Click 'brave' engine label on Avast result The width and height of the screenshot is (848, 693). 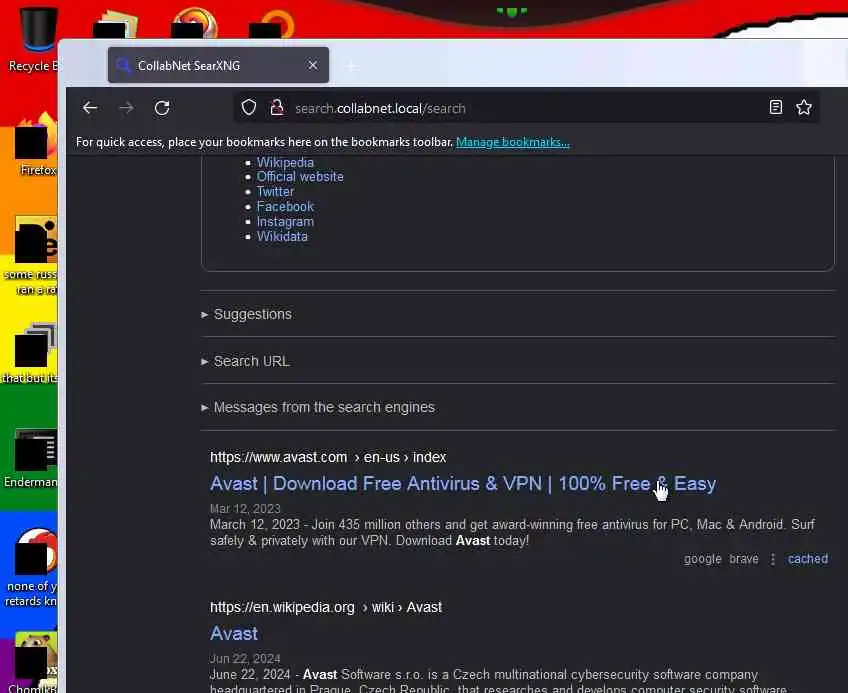(x=744, y=559)
